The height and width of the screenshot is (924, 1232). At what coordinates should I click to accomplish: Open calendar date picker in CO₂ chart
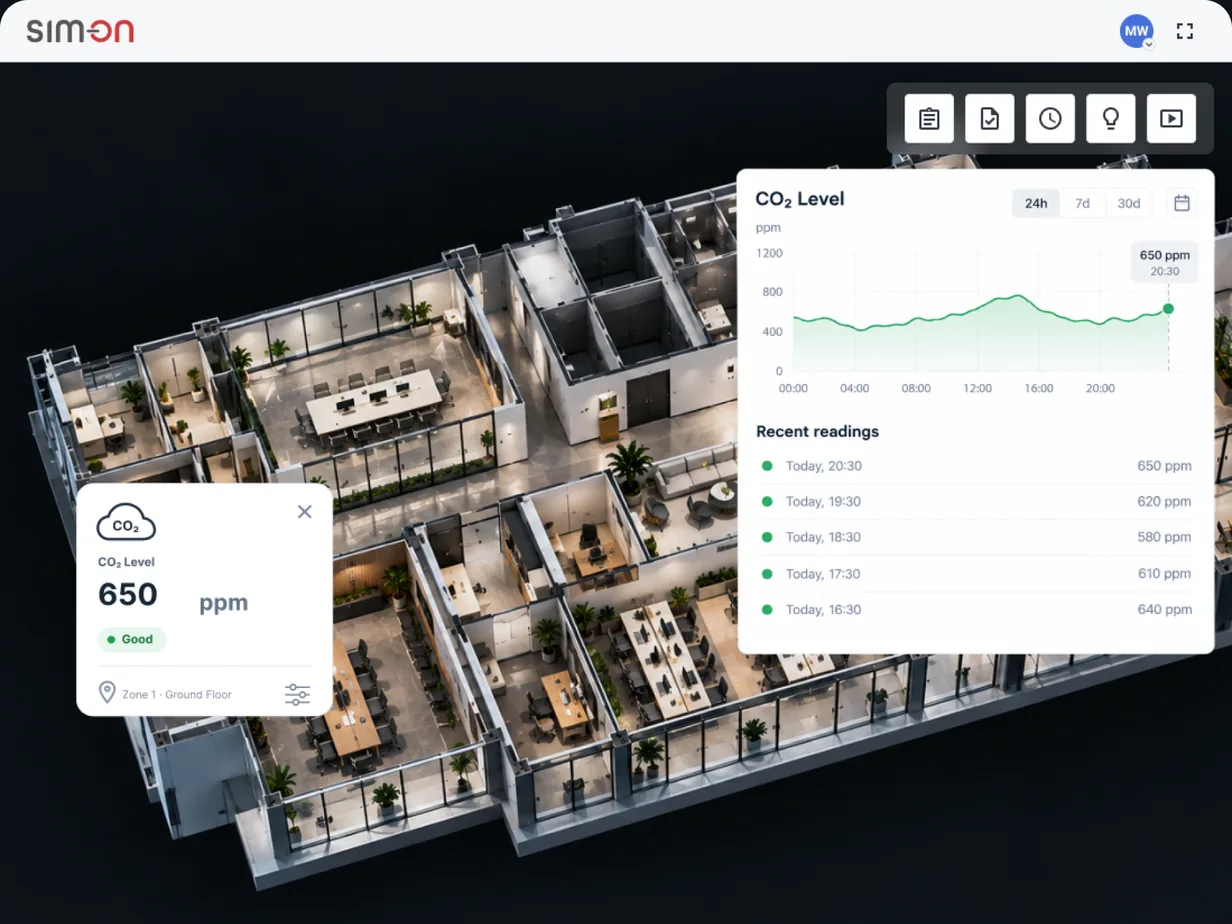tap(1182, 203)
